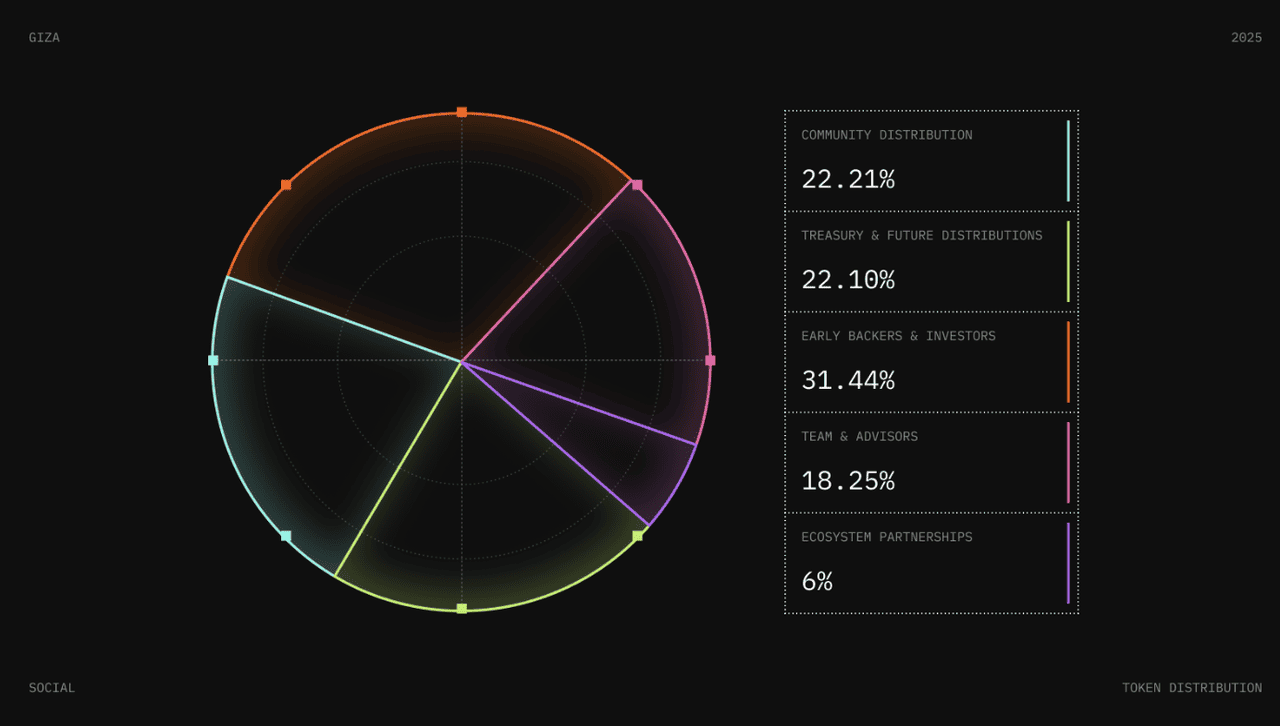Click the orange color bar beside Early Backers & Investors
This screenshot has height=726, width=1280.
tap(1068, 362)
